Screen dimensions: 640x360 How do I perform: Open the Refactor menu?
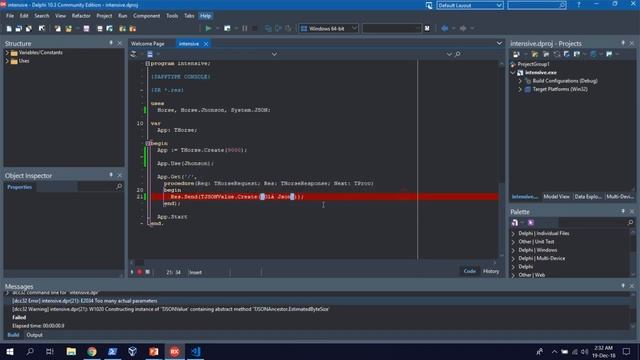tap(81, 16)
